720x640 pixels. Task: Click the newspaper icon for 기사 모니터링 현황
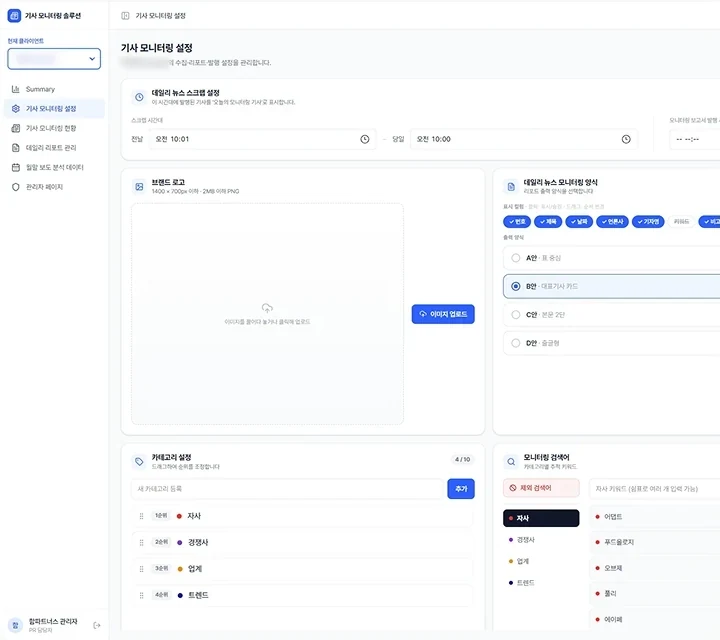[16, 128]
